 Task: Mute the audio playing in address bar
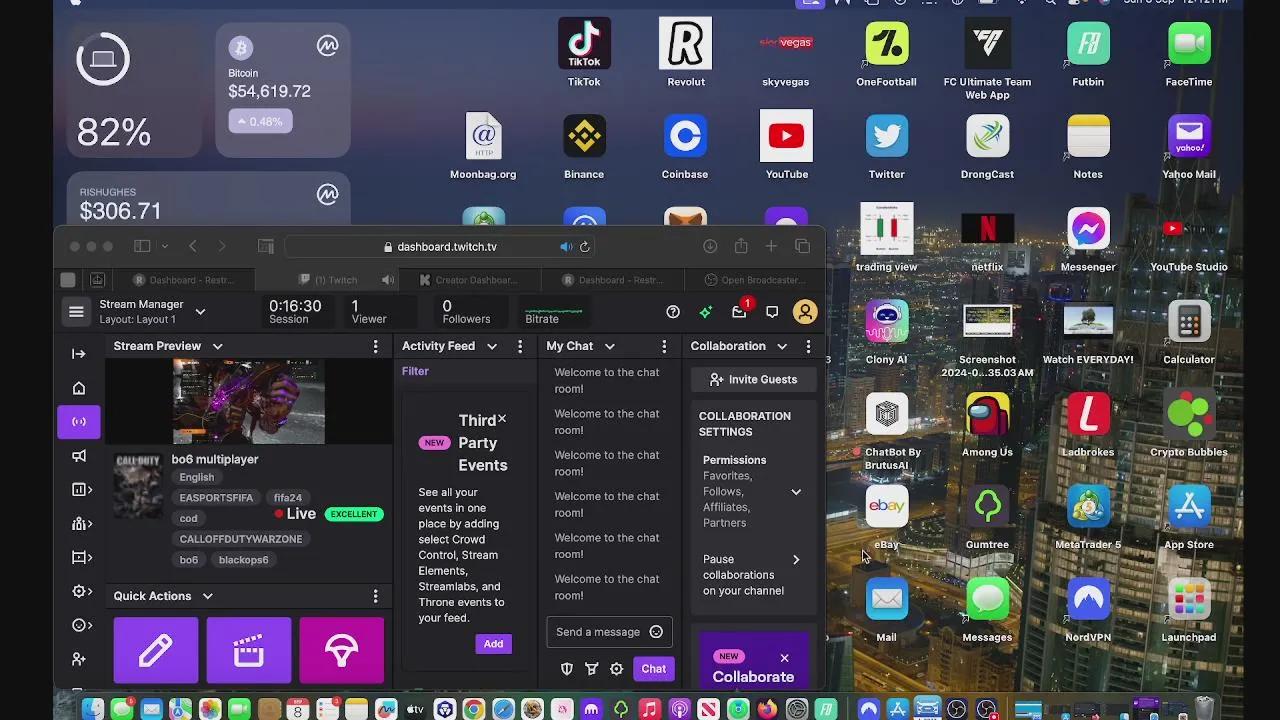[566, 247]
